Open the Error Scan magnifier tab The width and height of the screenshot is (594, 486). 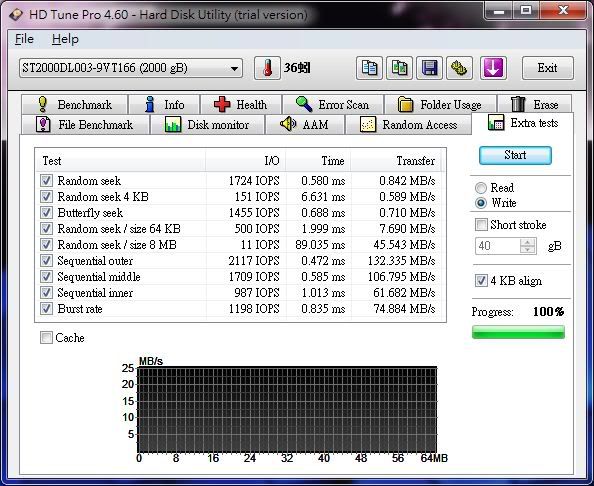[333, 105]
